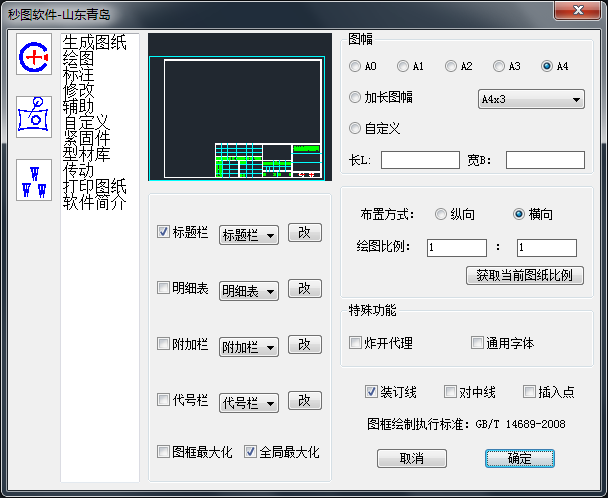
Task: Open the 明细表 style dropdown
Action: point(249,291)
